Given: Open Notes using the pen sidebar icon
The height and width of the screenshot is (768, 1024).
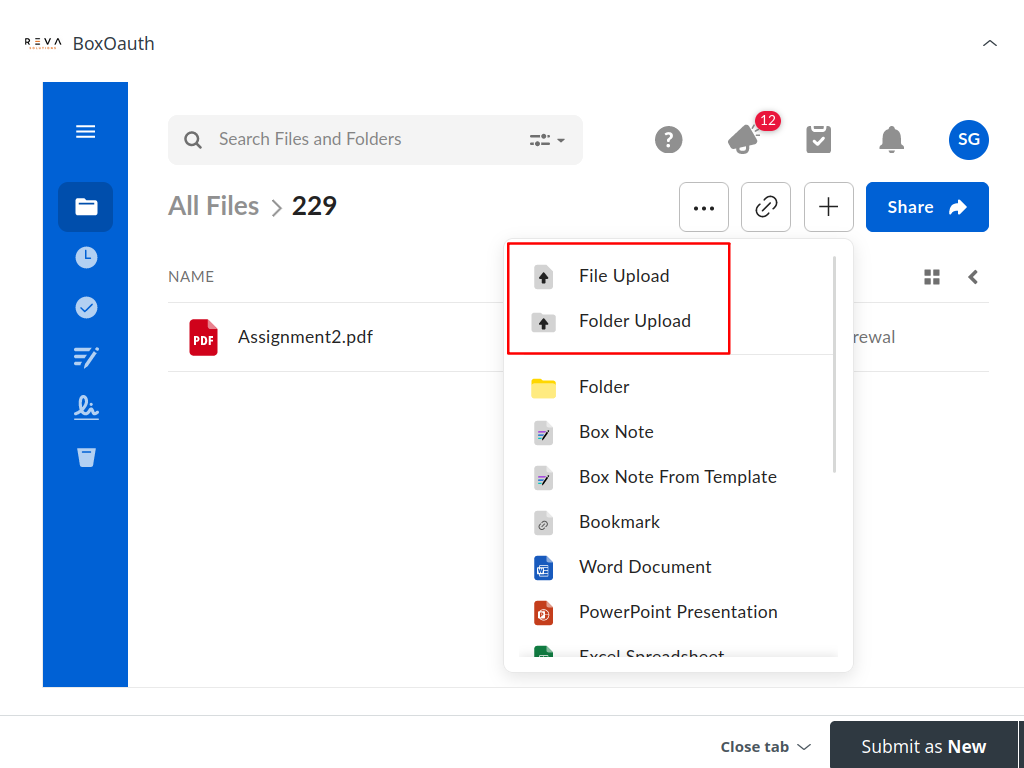Looking at the screenshot, I should click(x=85, y=357).
